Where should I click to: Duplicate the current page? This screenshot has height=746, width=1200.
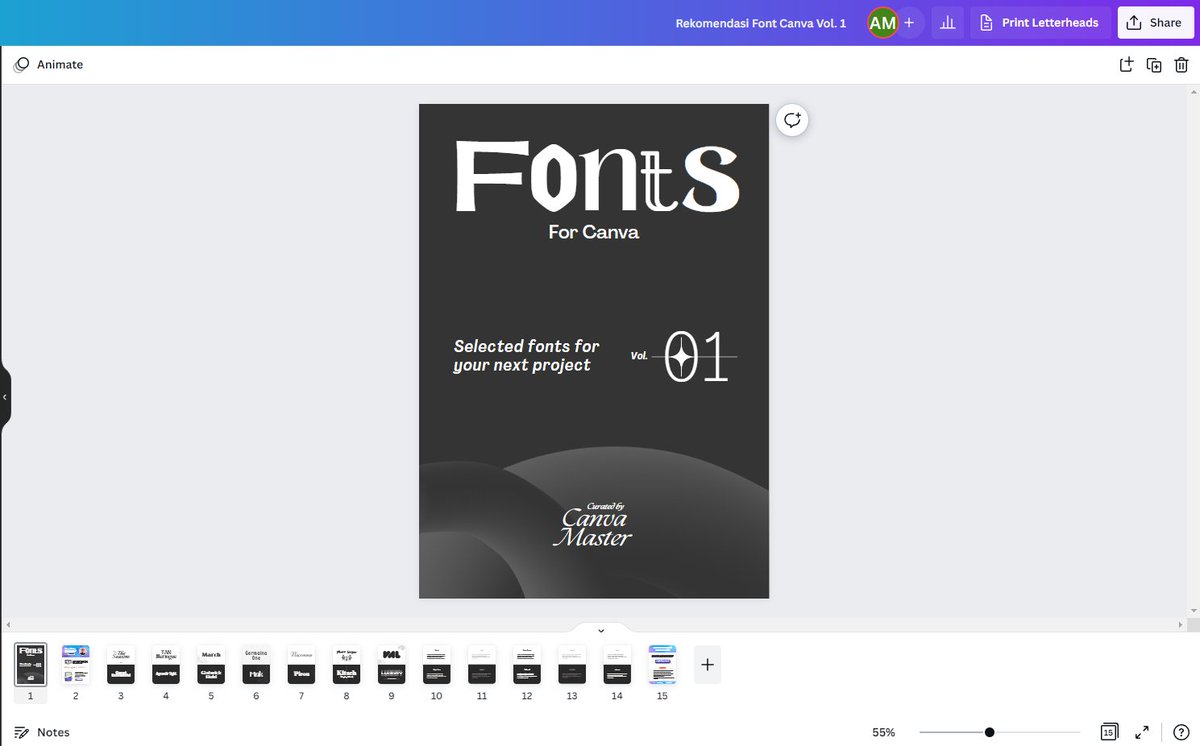pos(1154,65)
